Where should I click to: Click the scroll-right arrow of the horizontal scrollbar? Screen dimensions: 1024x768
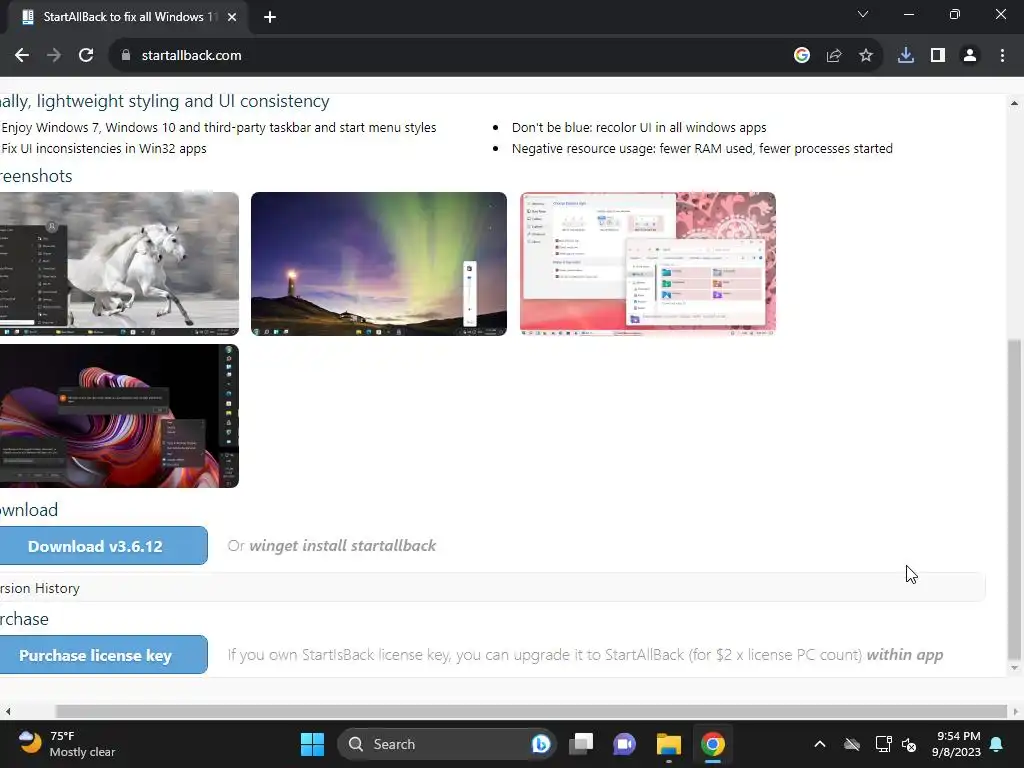1016,711
